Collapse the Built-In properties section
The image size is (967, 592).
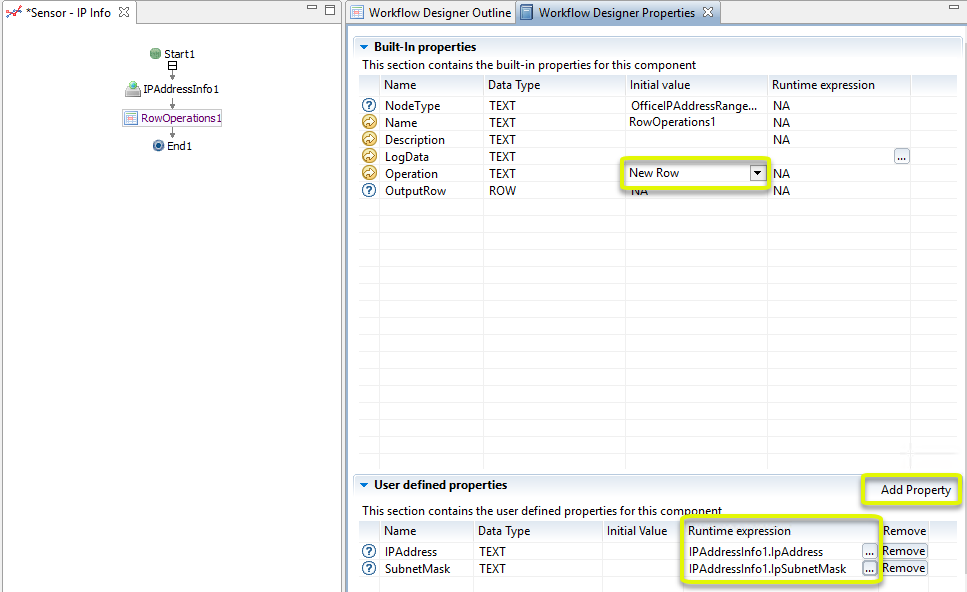[364, 47]
